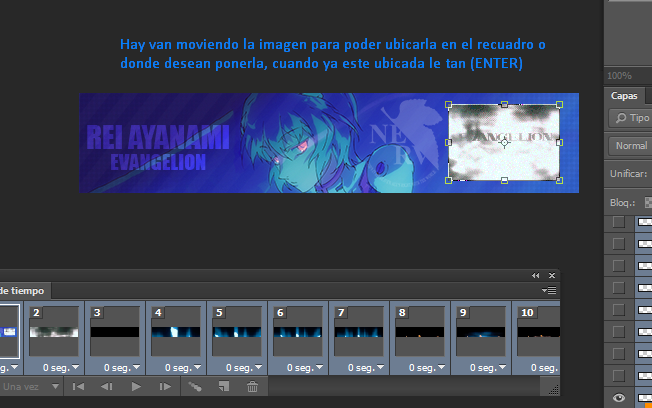Screen dimensions: 652x408
Task: Click the top-left transform handle of the image
Action: 448,104
